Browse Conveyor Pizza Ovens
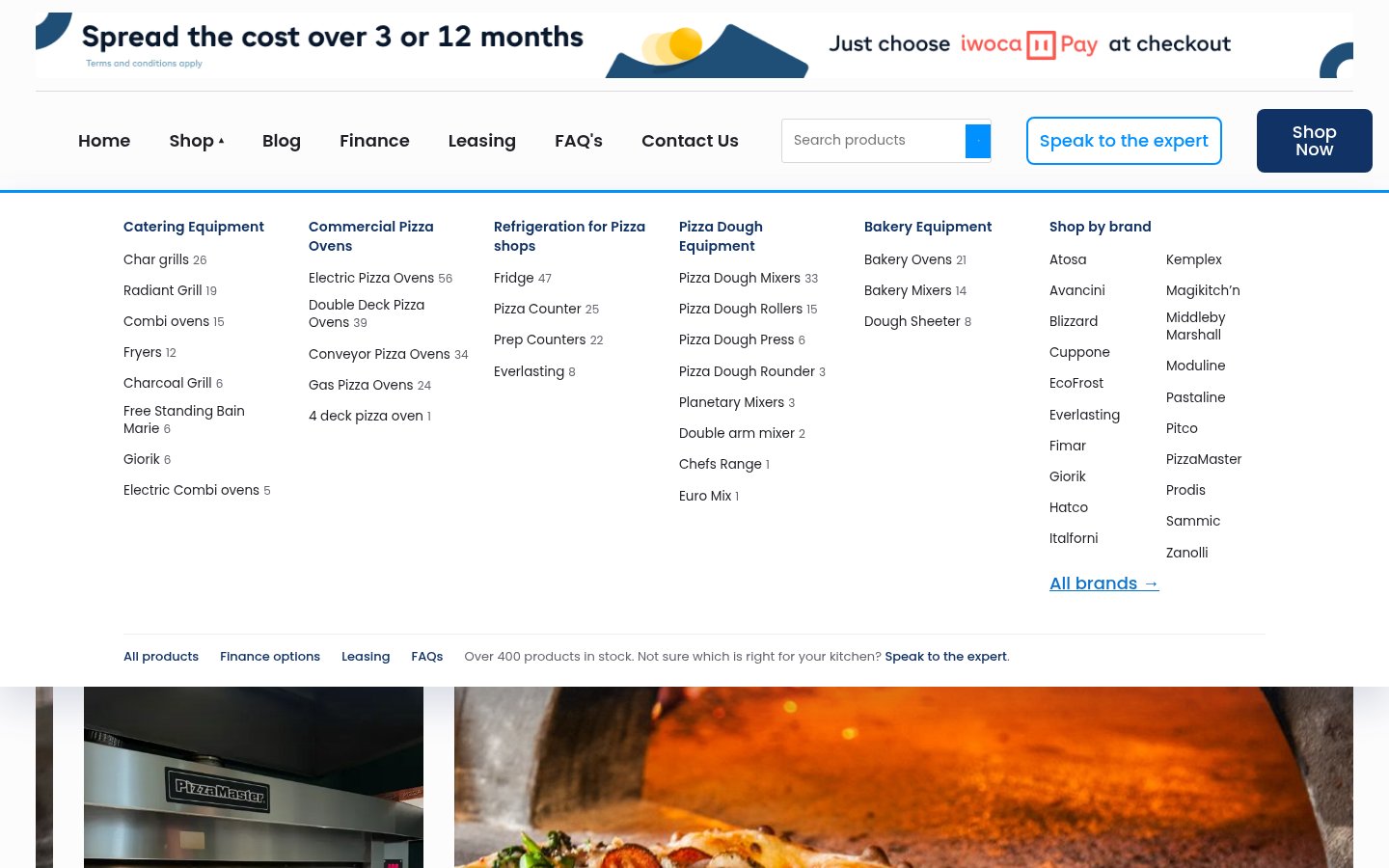 [388, 354]
